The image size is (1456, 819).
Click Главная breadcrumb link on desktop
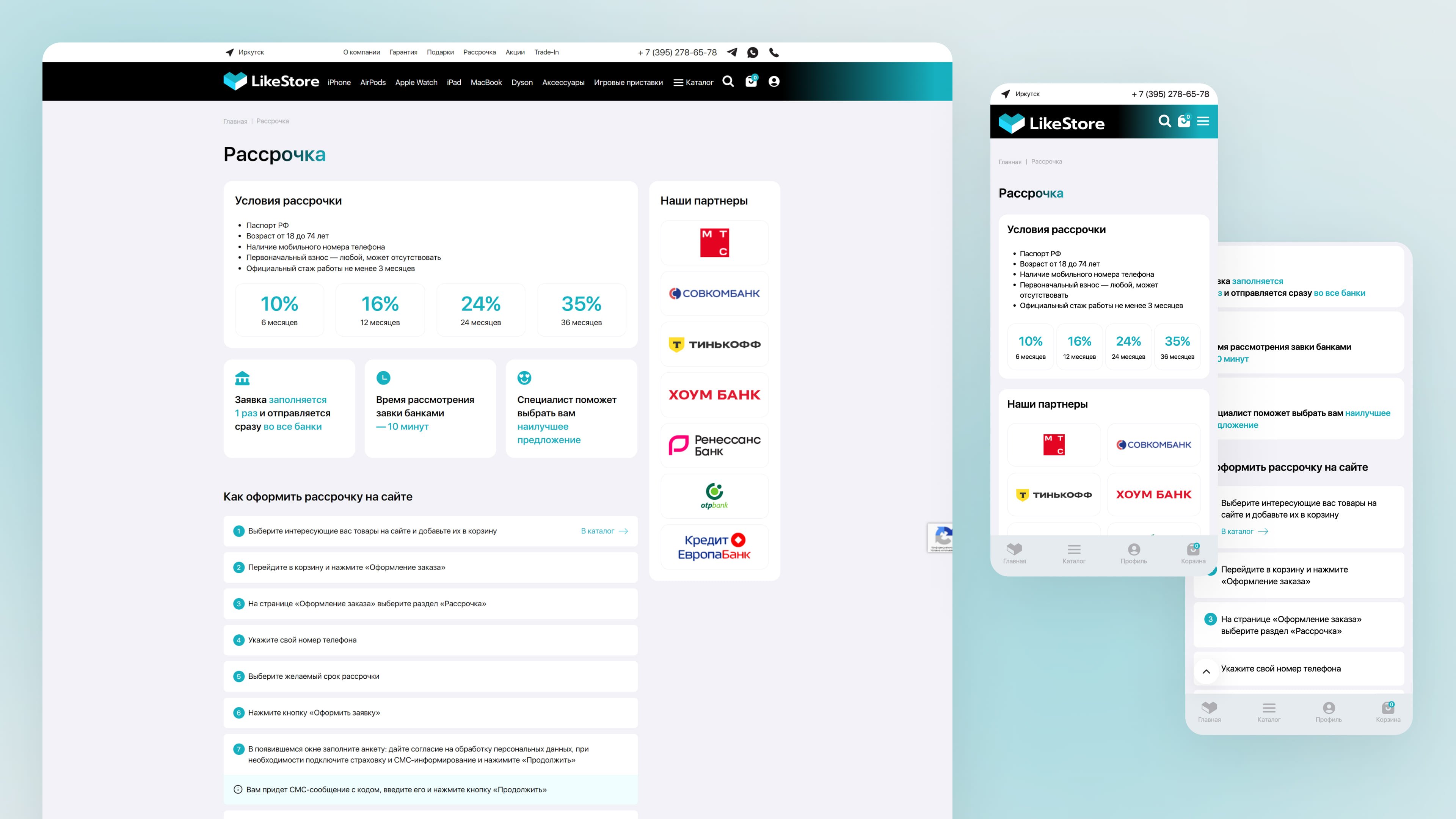point(235,121)
